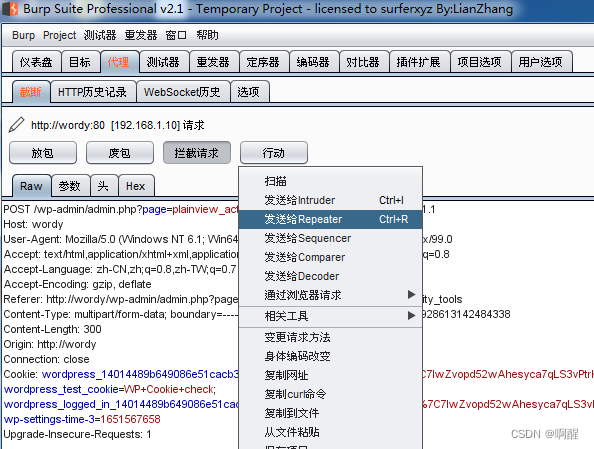Select the 代理 tab

119,62
